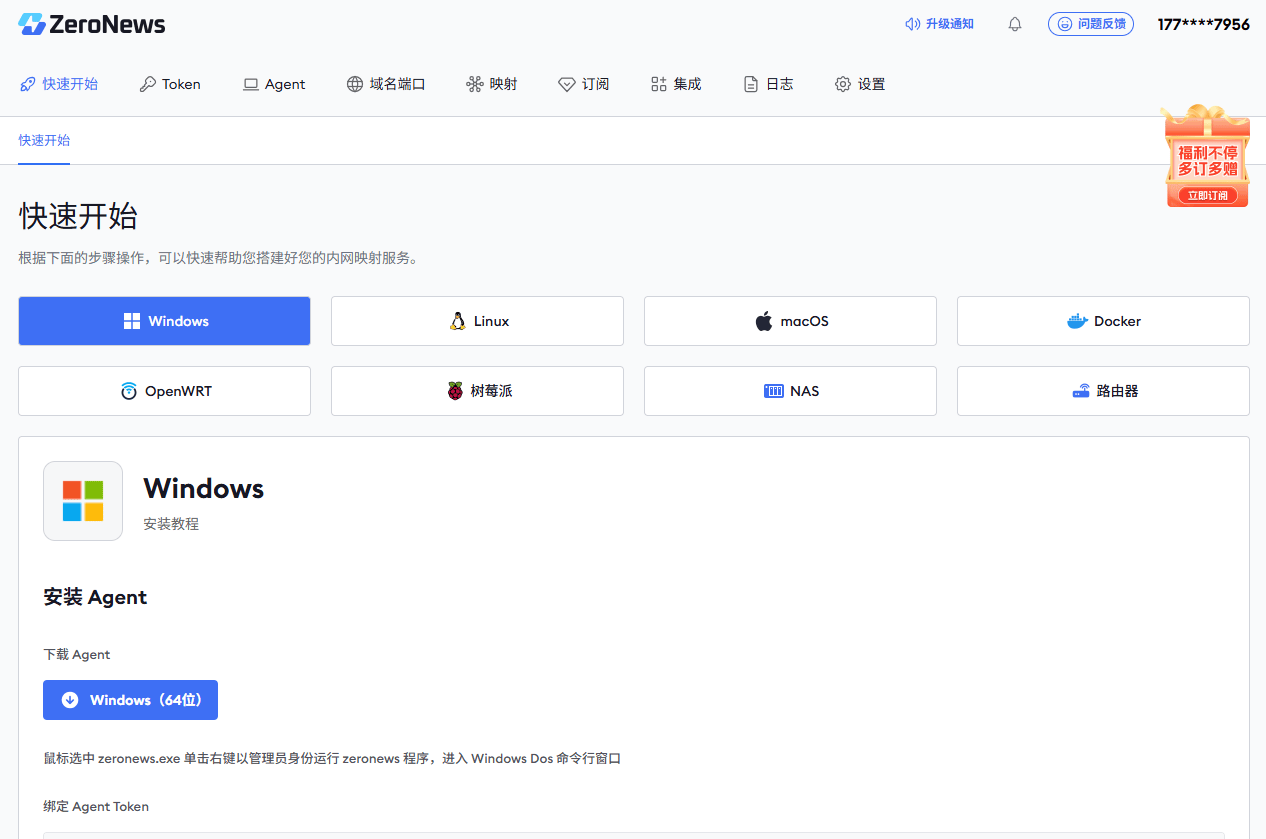Viewport: 1266px width, 839px height.
Task: Open 订阅 via the heart icon
Action: click(x=567, y=84)
